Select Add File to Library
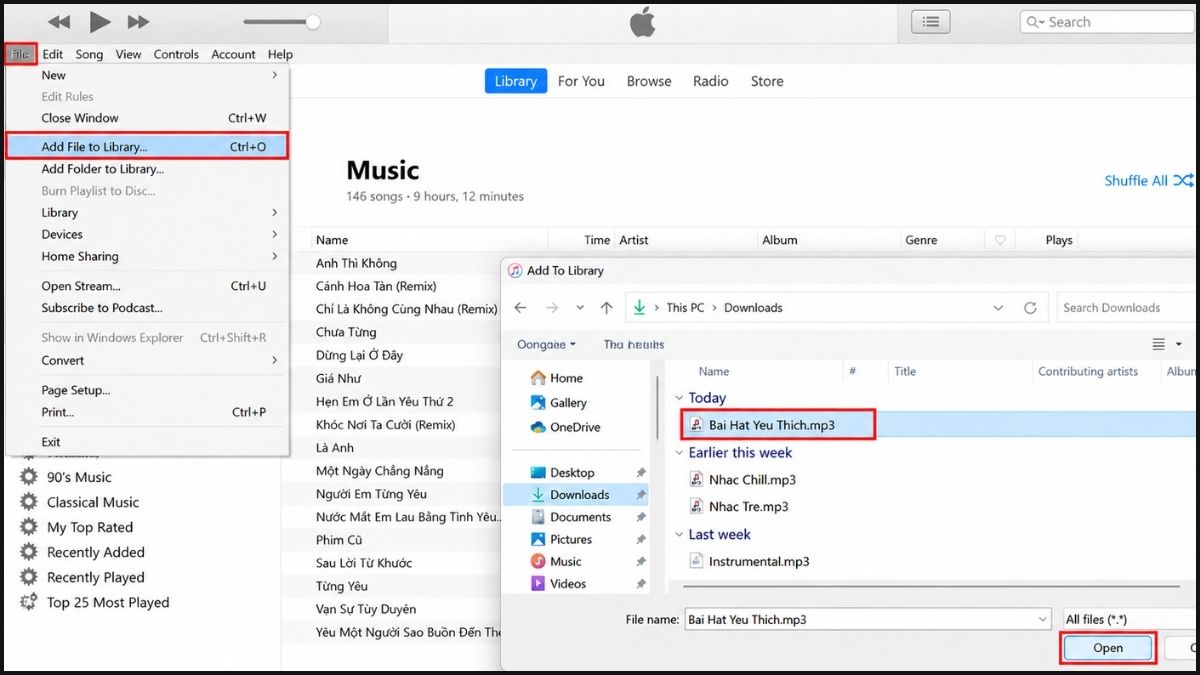The width and height of the screenshot is (1200, 675). [147, 146]
